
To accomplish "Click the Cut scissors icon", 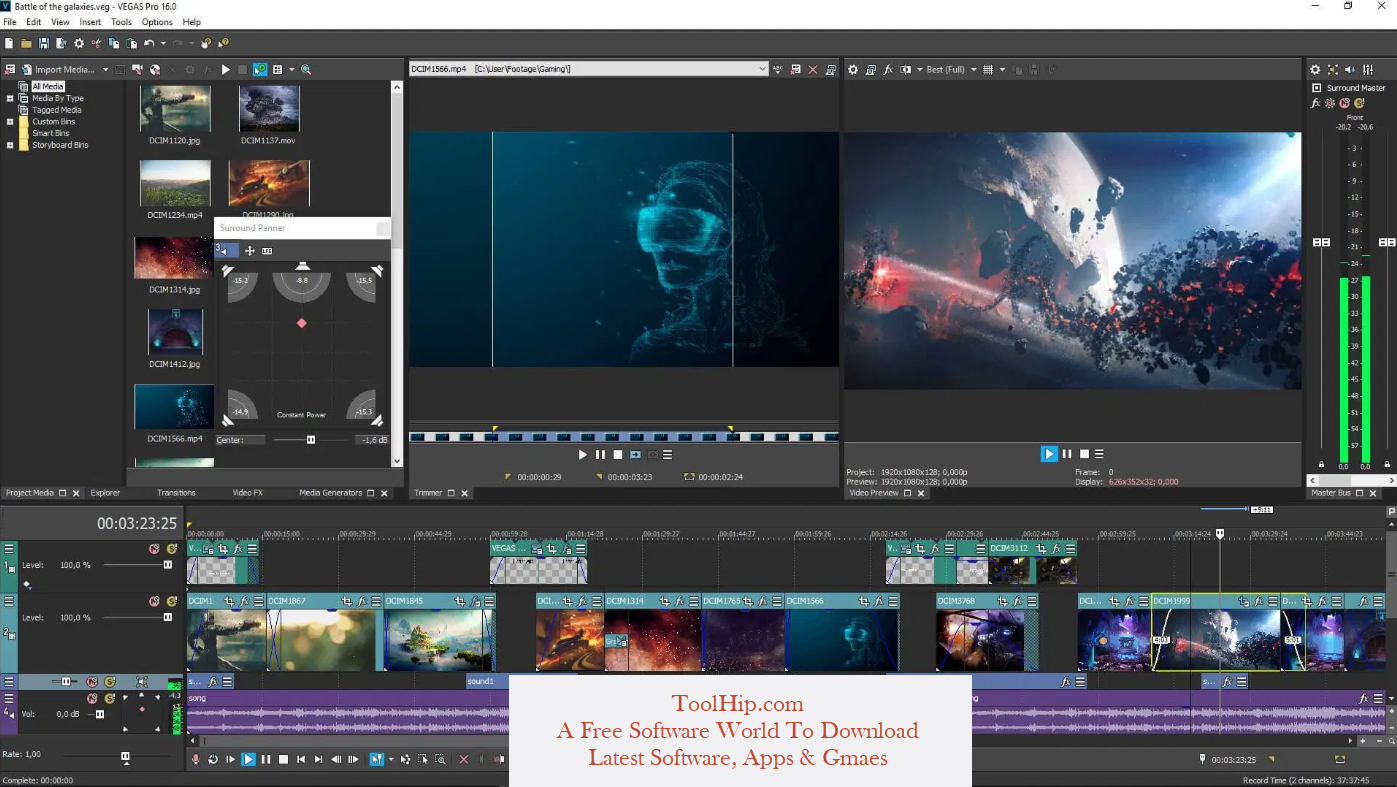I will coord(97,43).
